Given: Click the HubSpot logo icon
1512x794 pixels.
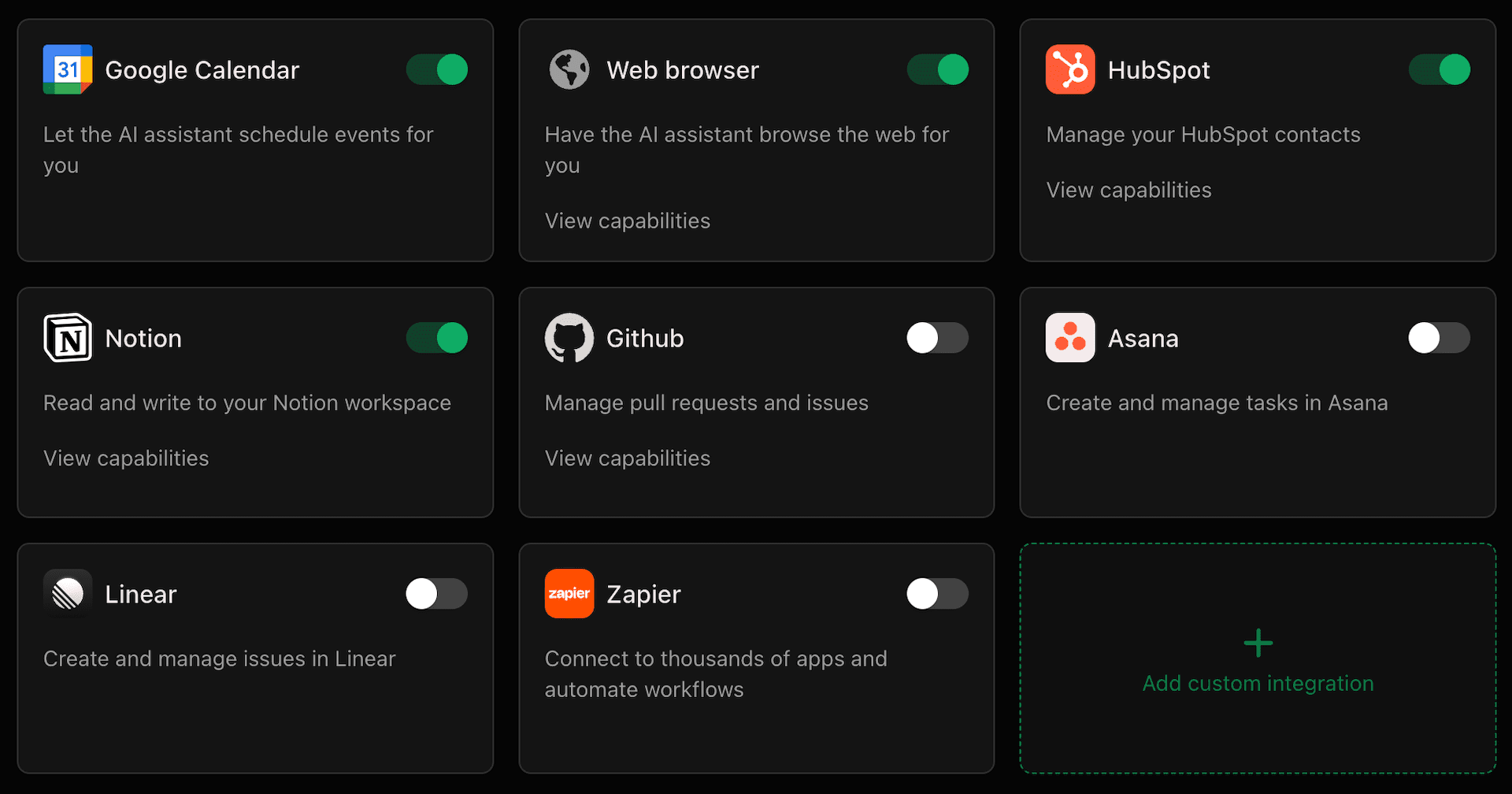Looking at the screenshot, I should point(1070,69).
